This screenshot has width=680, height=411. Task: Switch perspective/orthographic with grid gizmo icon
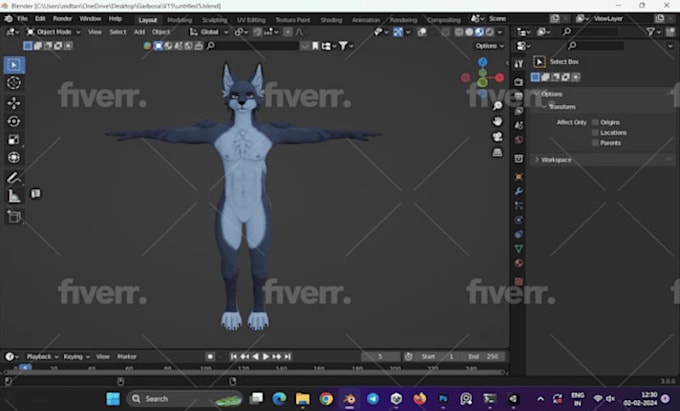click(497, 152)
